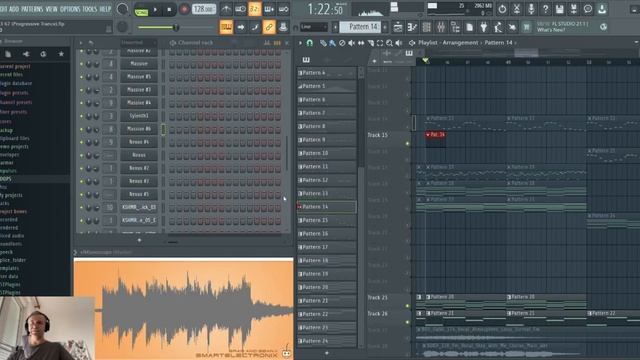Open the tempo tapper icon
640x360 pixels.
[498, 27]
